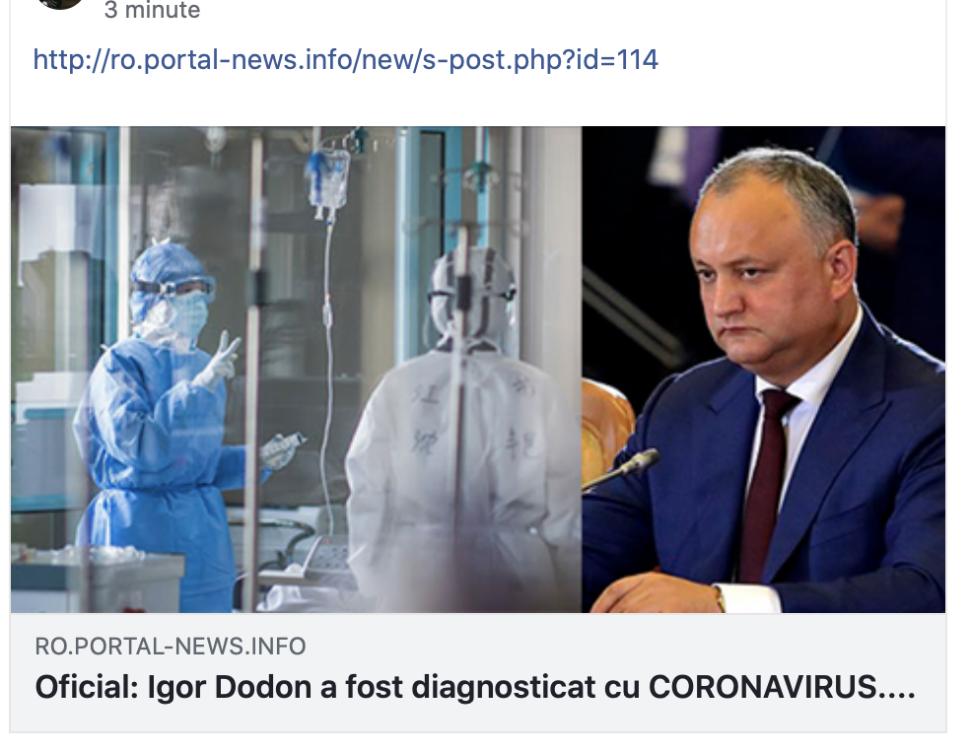Click the microphone in the preview photo

click(x=620, y=471)
